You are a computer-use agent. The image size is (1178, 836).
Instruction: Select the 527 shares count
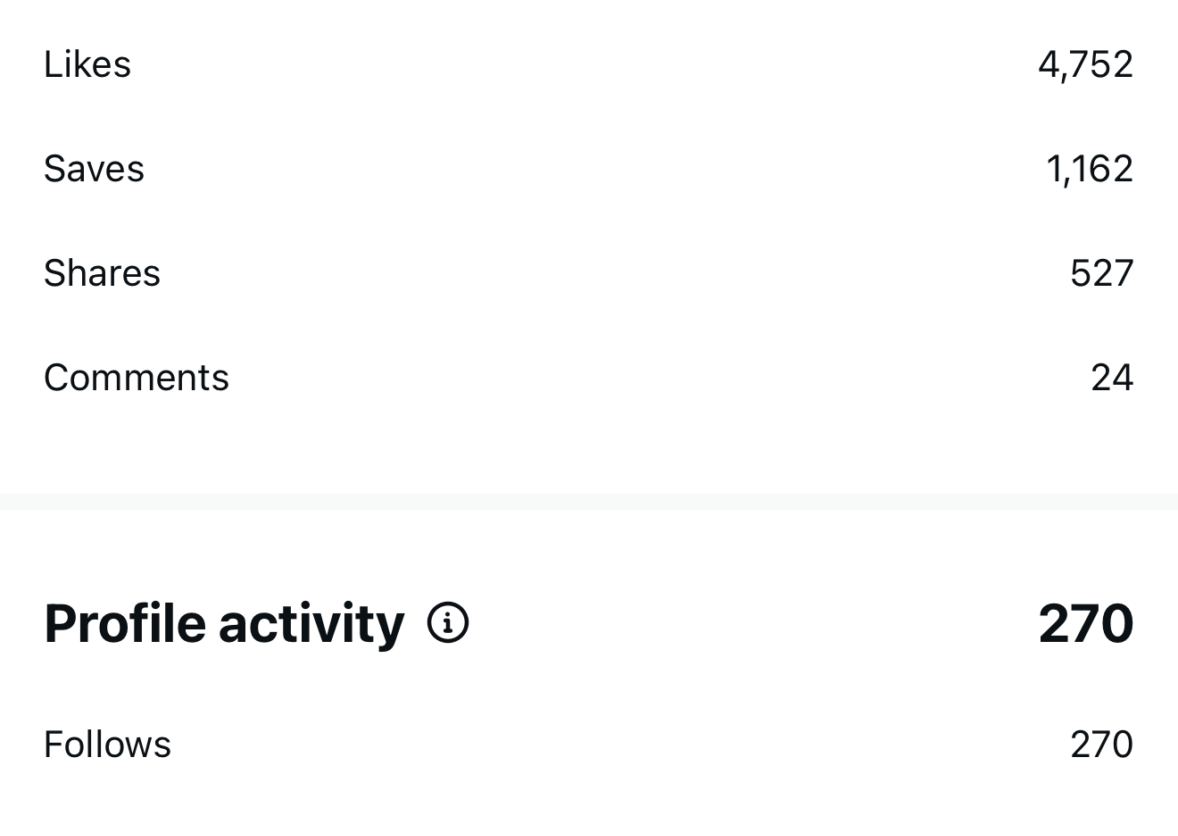coord(1101,273)
